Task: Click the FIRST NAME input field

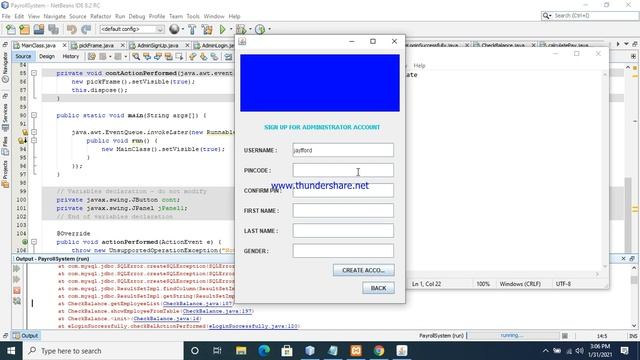Action: [343, 211]
